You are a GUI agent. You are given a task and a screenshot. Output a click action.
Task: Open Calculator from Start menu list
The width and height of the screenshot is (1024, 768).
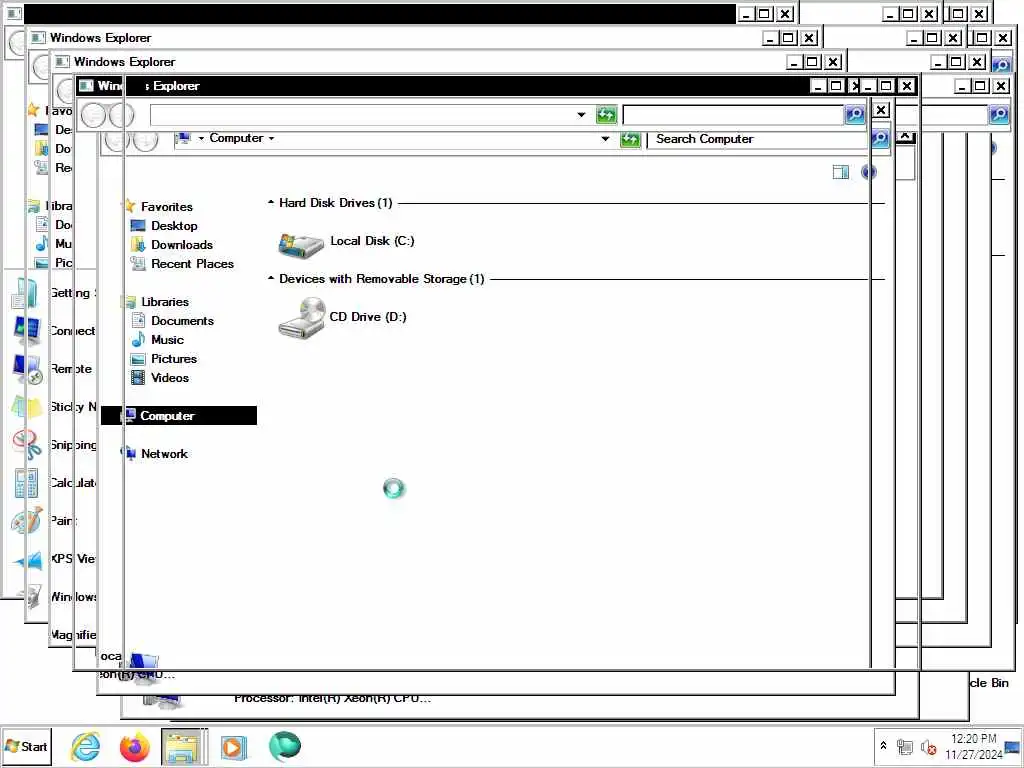point(54,483)
